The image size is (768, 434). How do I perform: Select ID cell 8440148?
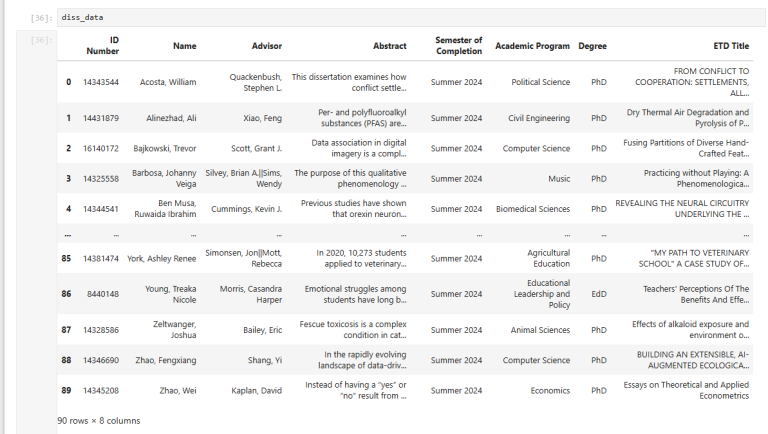101,294
